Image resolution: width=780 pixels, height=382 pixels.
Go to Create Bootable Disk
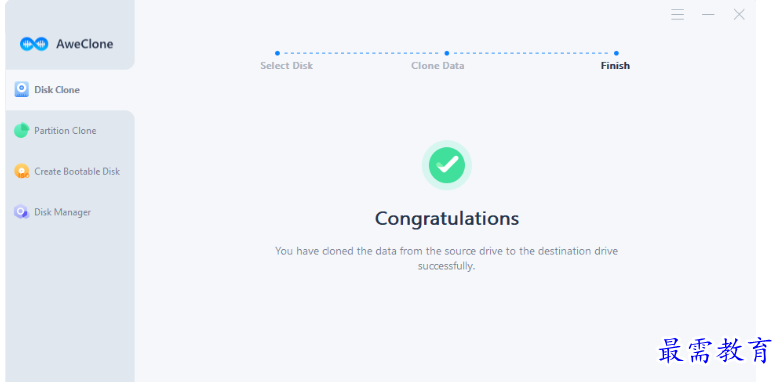[x=70, y=172]
